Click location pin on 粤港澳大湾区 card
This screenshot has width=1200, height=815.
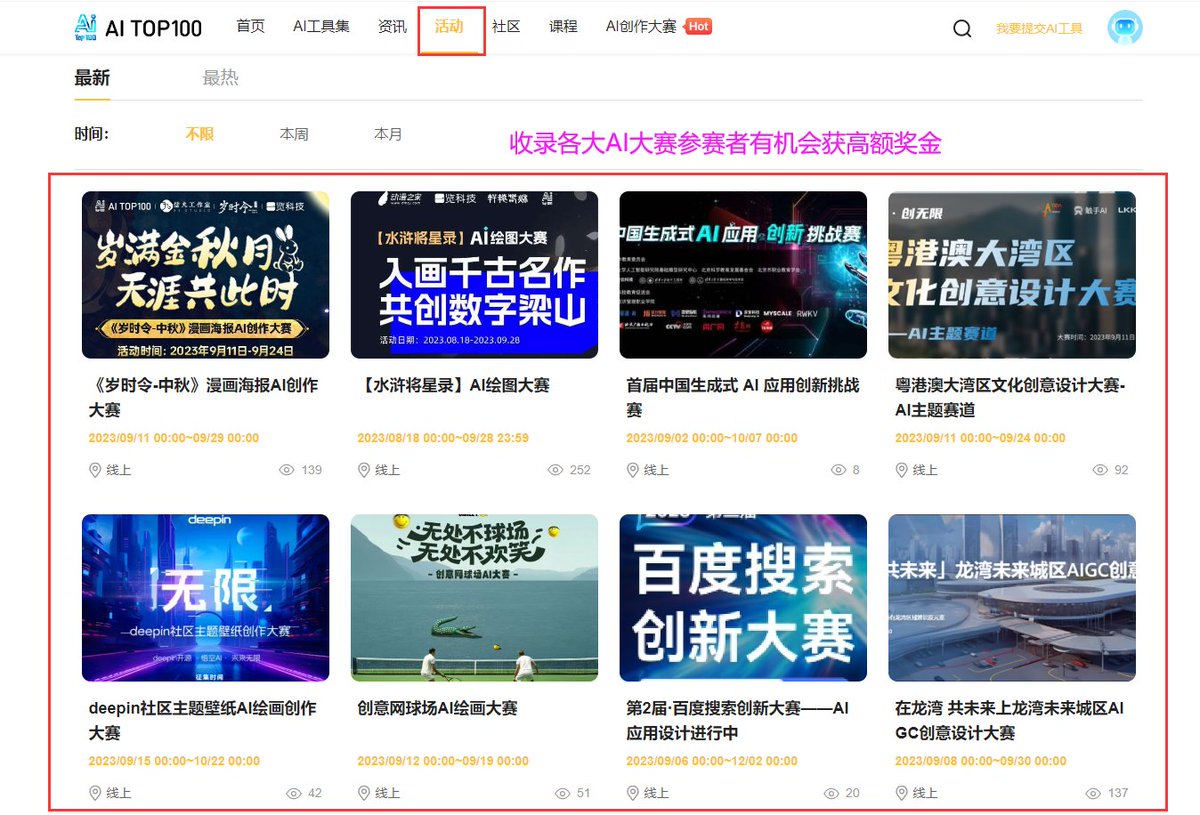903,470
